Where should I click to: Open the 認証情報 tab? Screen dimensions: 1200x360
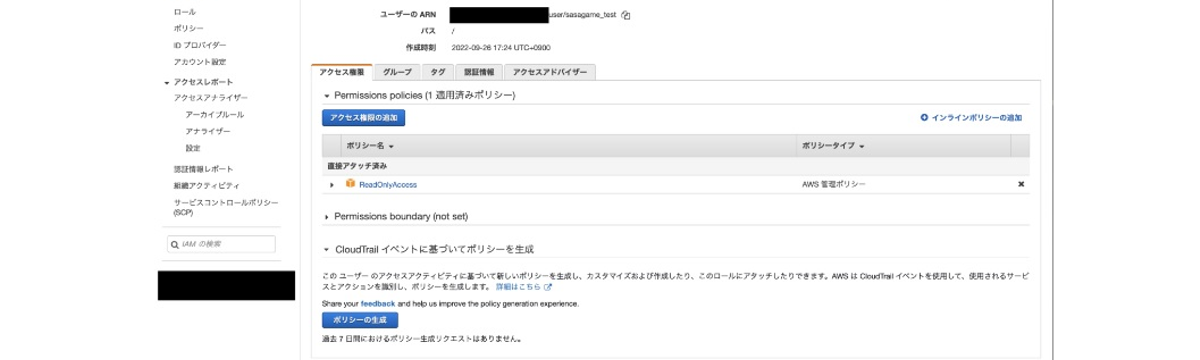click(478, 72)
